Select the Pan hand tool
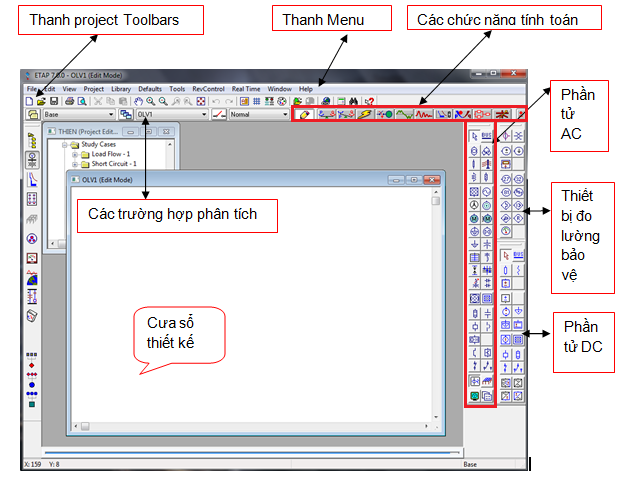This screenshot has width=619, height=477. 138,101
